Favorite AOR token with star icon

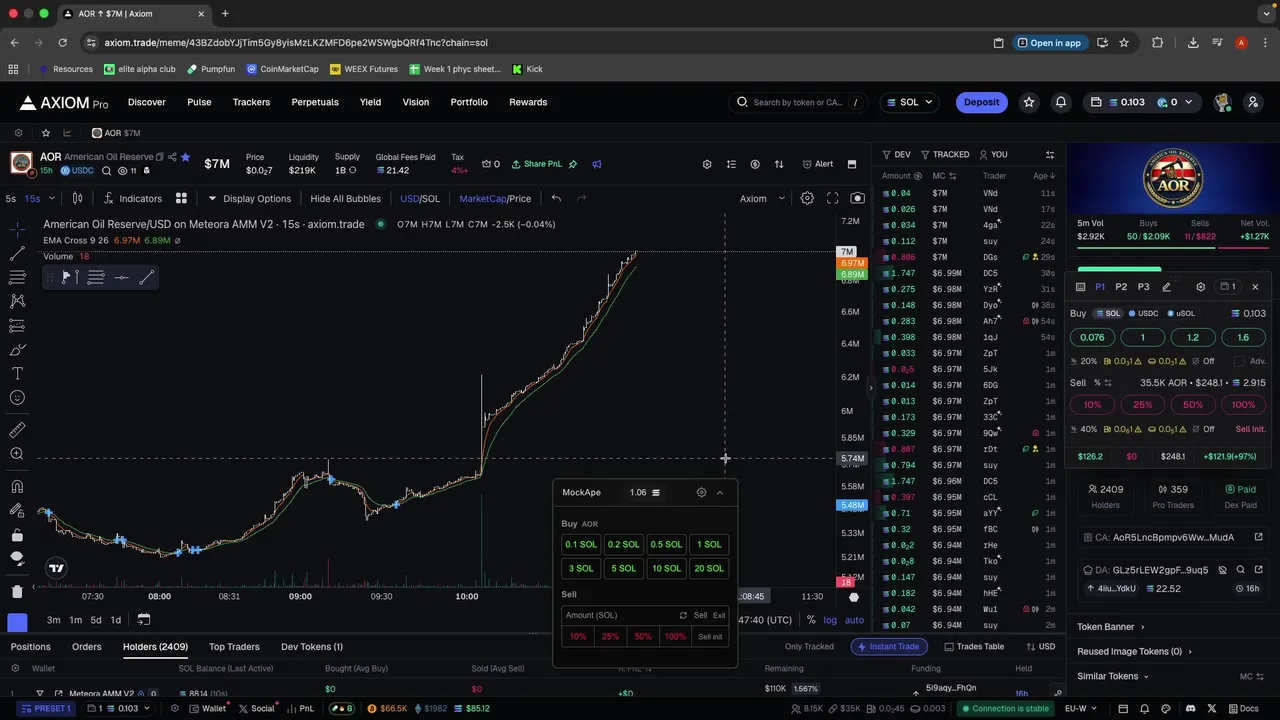[185, 157]
